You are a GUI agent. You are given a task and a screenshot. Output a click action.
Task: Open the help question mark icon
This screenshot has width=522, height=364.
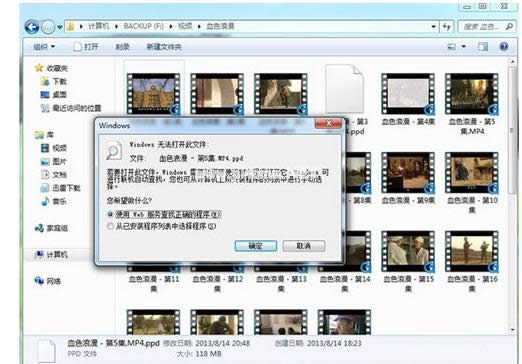coord(504,46)
